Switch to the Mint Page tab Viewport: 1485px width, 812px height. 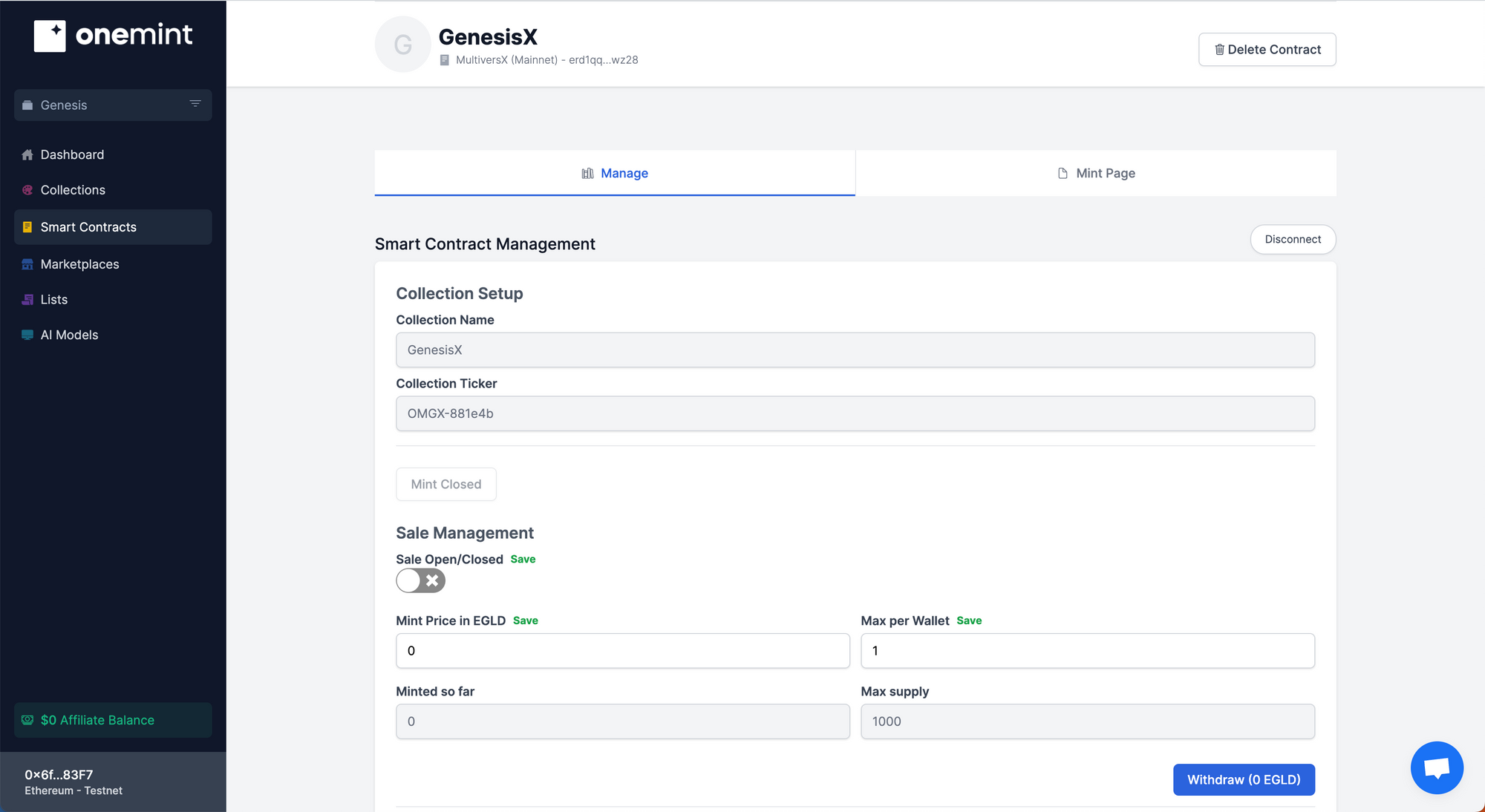(x=1096, y=173)
